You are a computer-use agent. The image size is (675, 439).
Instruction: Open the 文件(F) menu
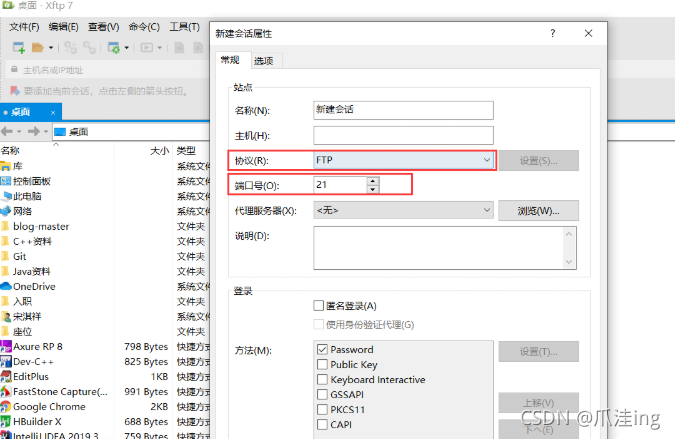pos(24,27)
